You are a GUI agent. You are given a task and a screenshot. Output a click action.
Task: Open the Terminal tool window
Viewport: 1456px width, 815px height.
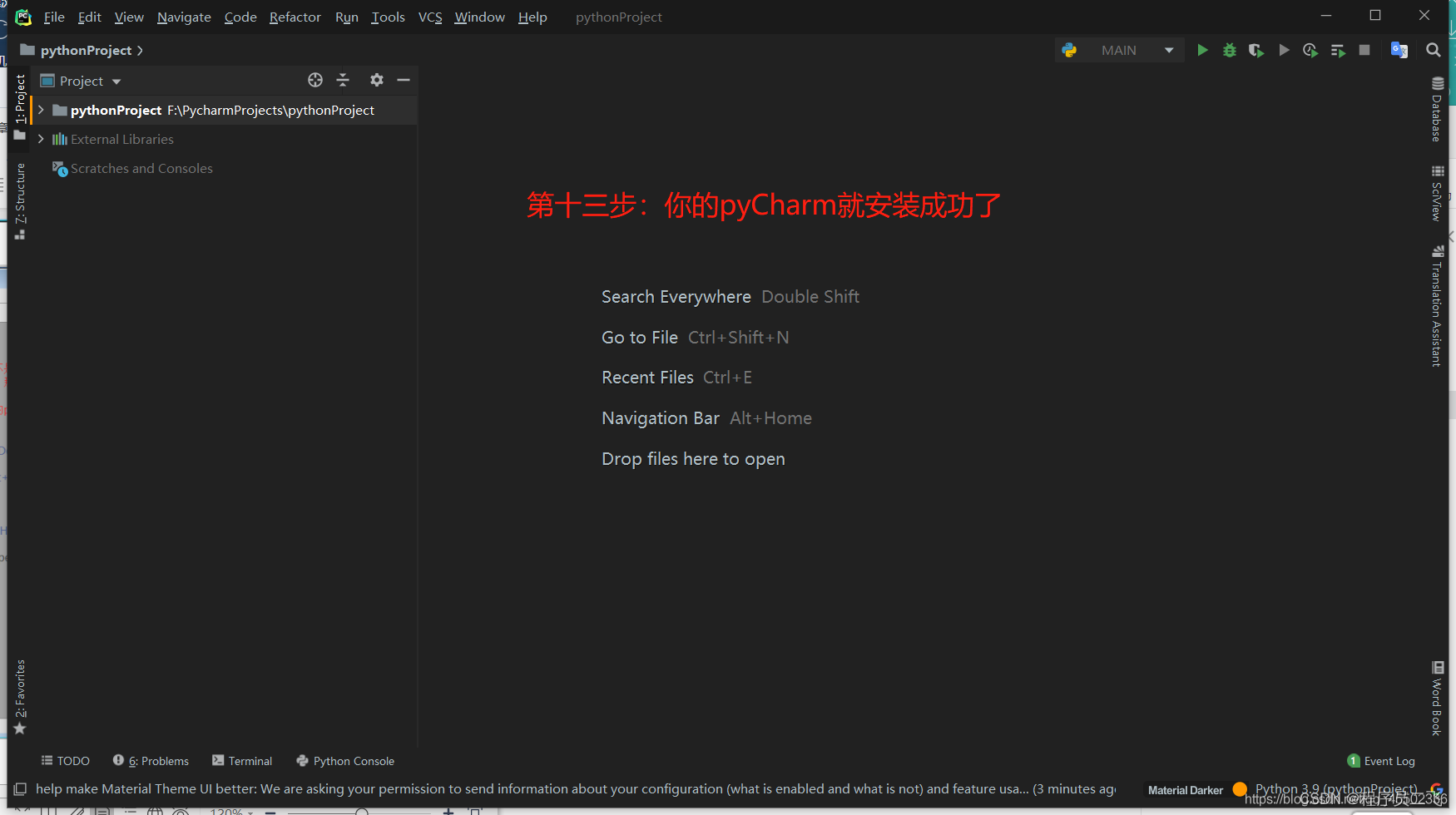click(242, 761)
